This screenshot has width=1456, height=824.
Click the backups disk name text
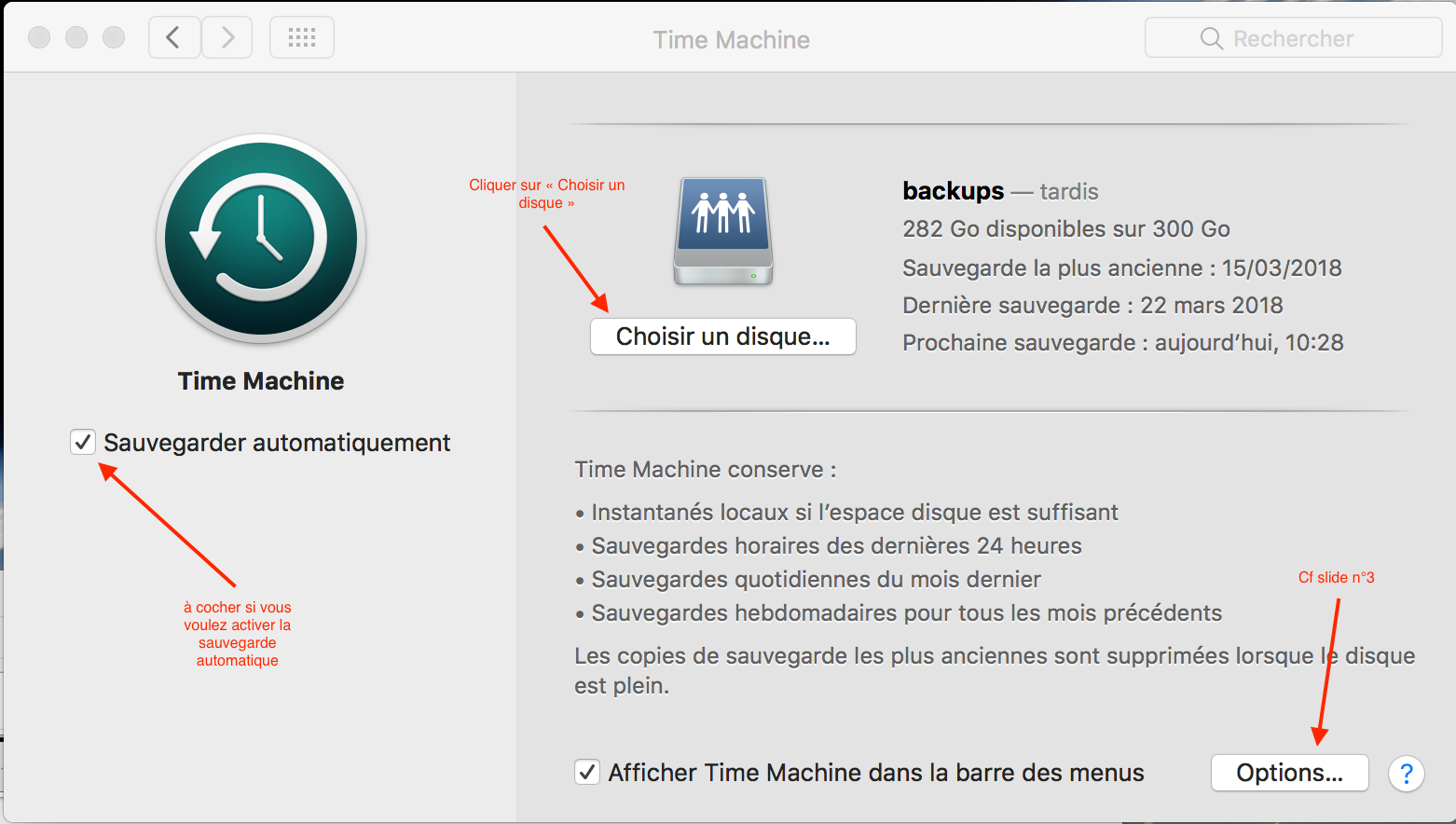click(x=953, y=191)
